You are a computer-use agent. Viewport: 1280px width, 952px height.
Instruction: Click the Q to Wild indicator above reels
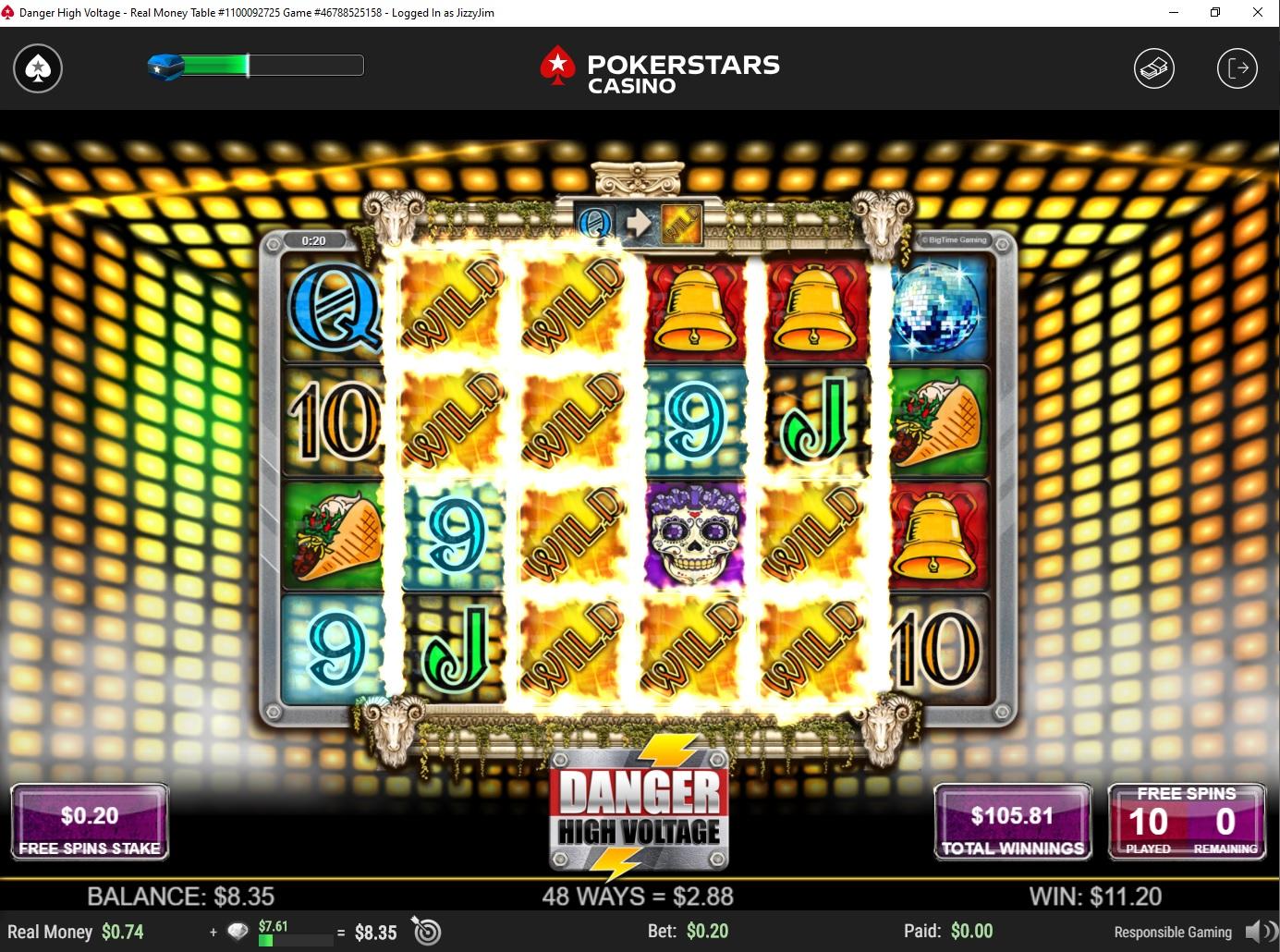pyautogui.click(x=639, y=224)
